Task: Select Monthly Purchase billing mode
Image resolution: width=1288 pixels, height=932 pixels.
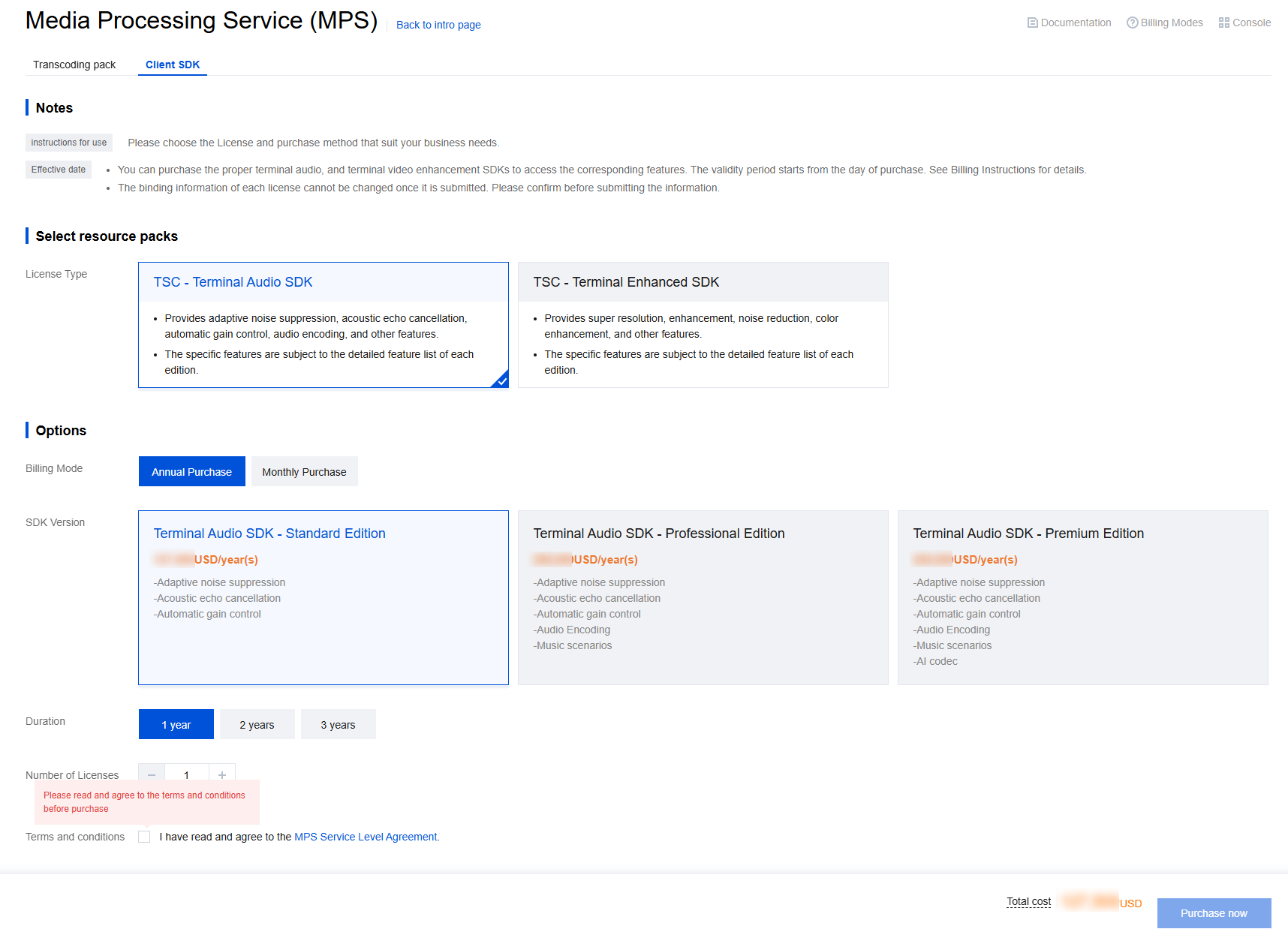Action: 304,472
